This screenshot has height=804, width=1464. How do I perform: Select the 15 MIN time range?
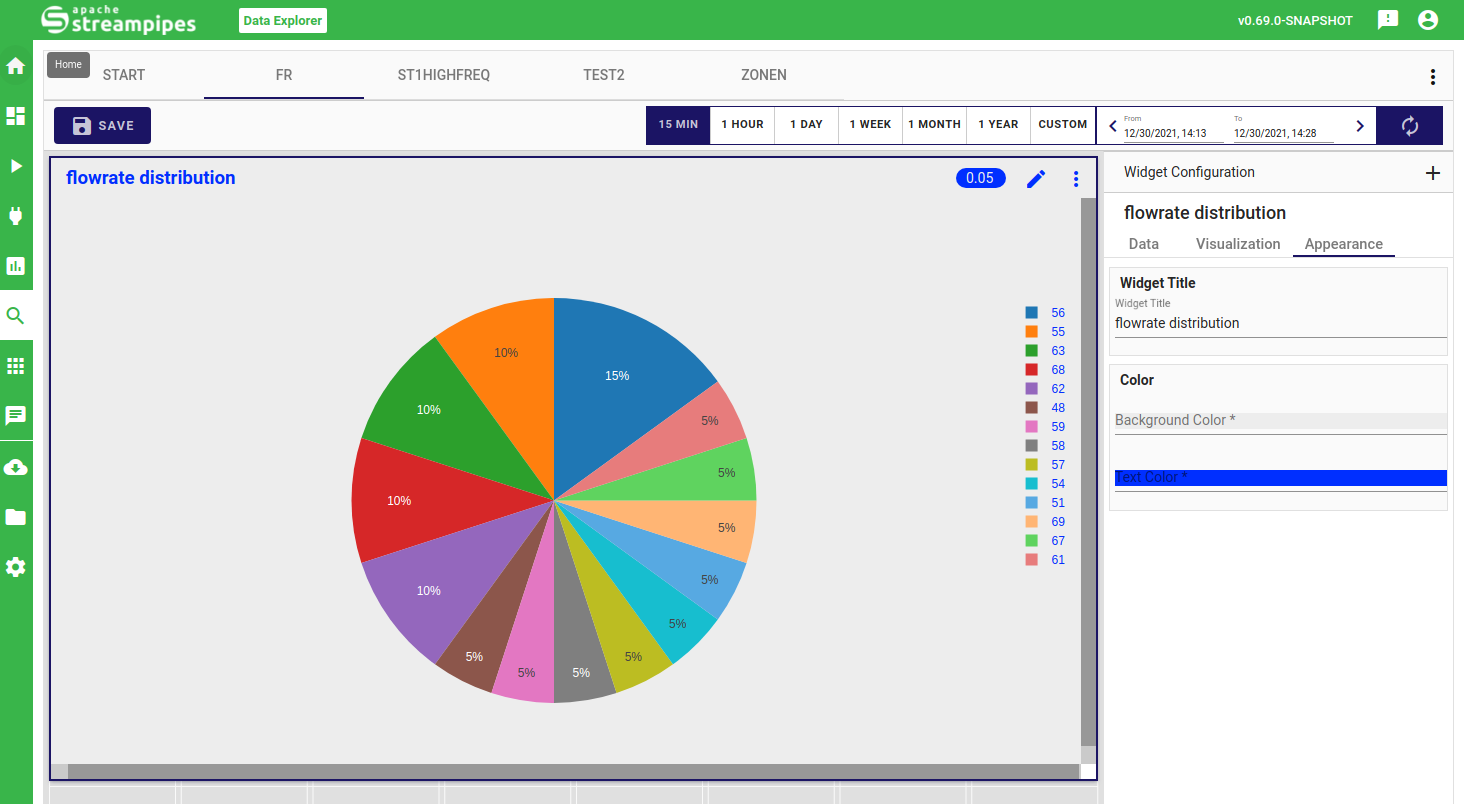click(x=678, y=125)
